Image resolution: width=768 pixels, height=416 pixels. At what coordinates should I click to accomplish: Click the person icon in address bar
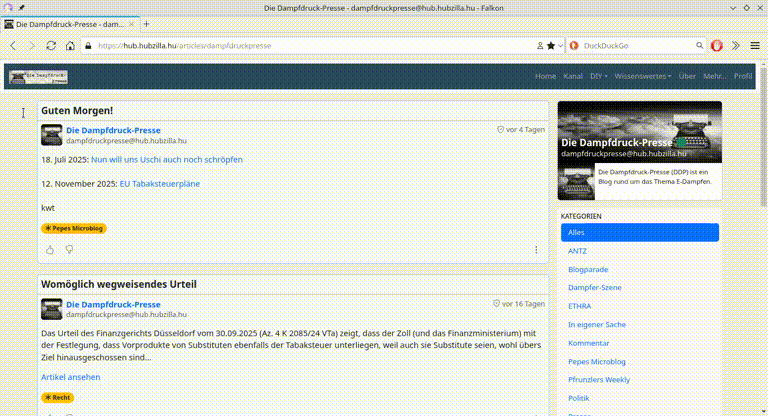[540, 46]
